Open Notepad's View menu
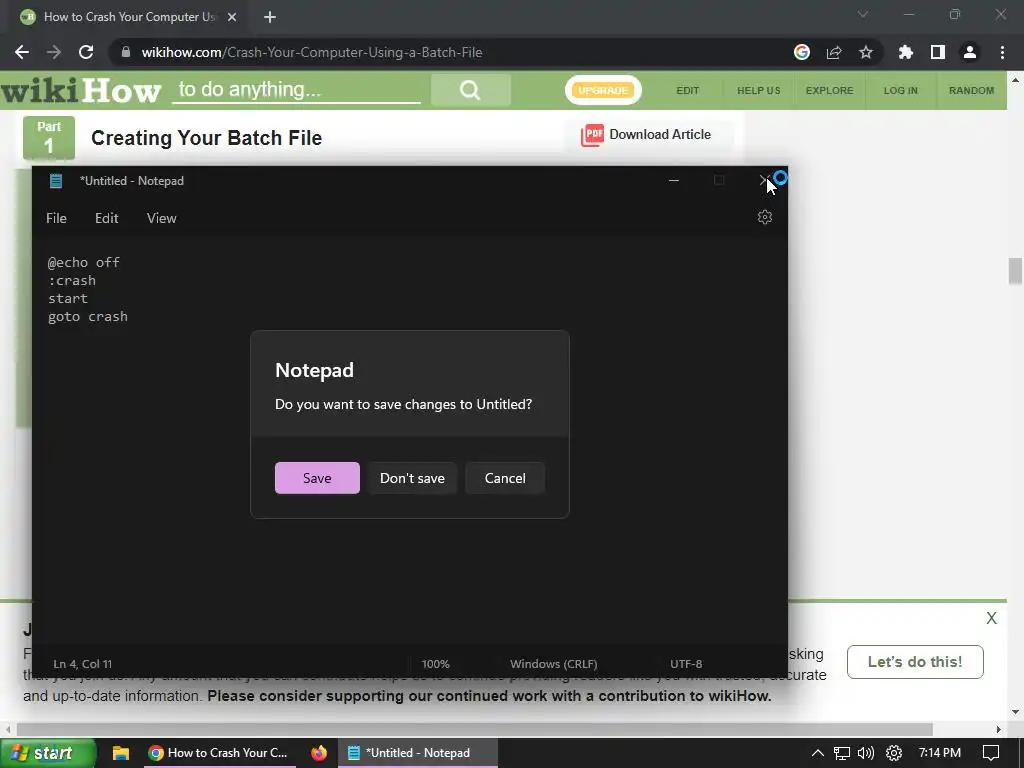Screen dimensions: 1024x768 click(161, 218)
